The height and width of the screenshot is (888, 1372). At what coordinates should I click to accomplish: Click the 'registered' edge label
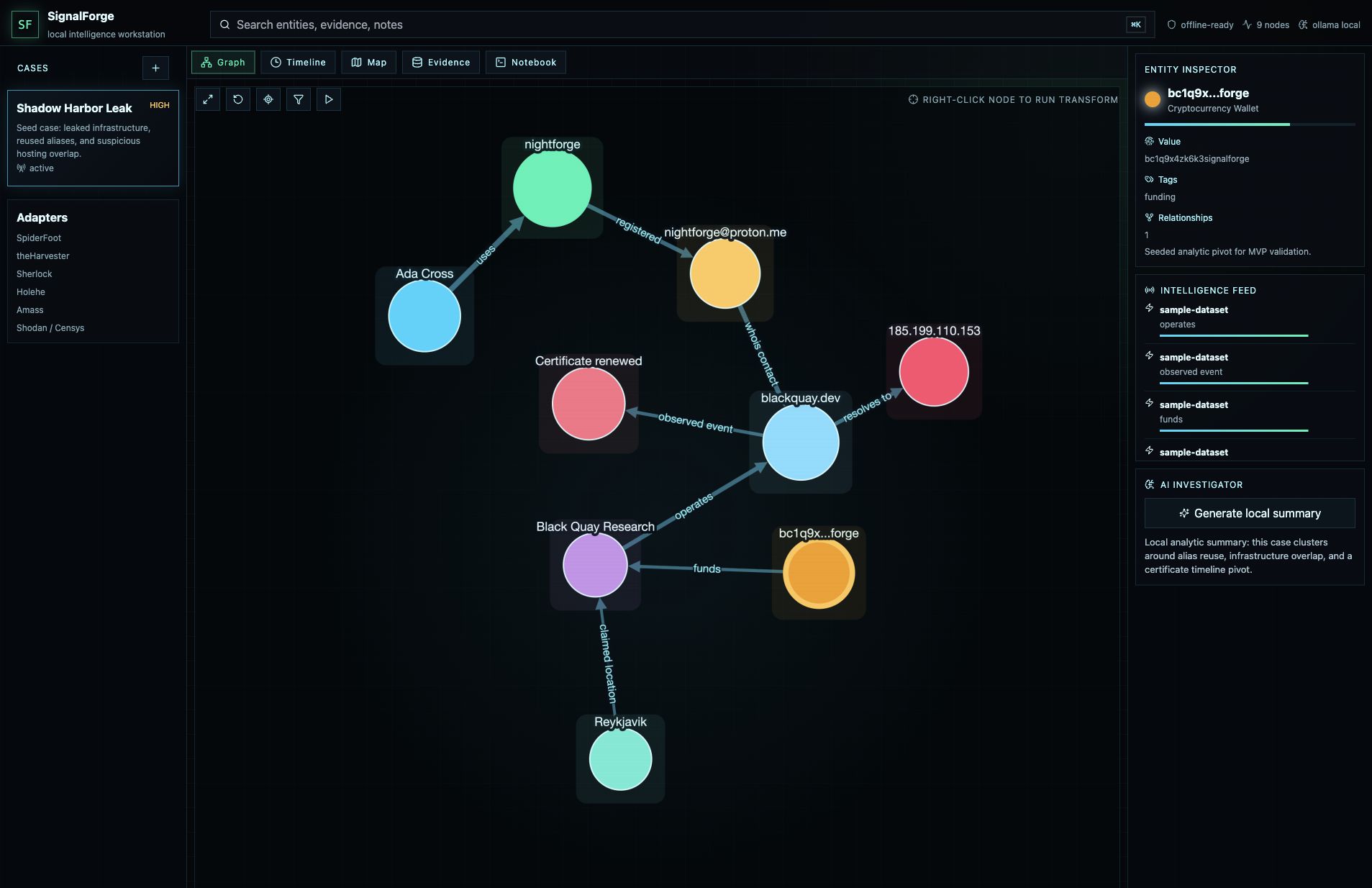click(638, 230)
